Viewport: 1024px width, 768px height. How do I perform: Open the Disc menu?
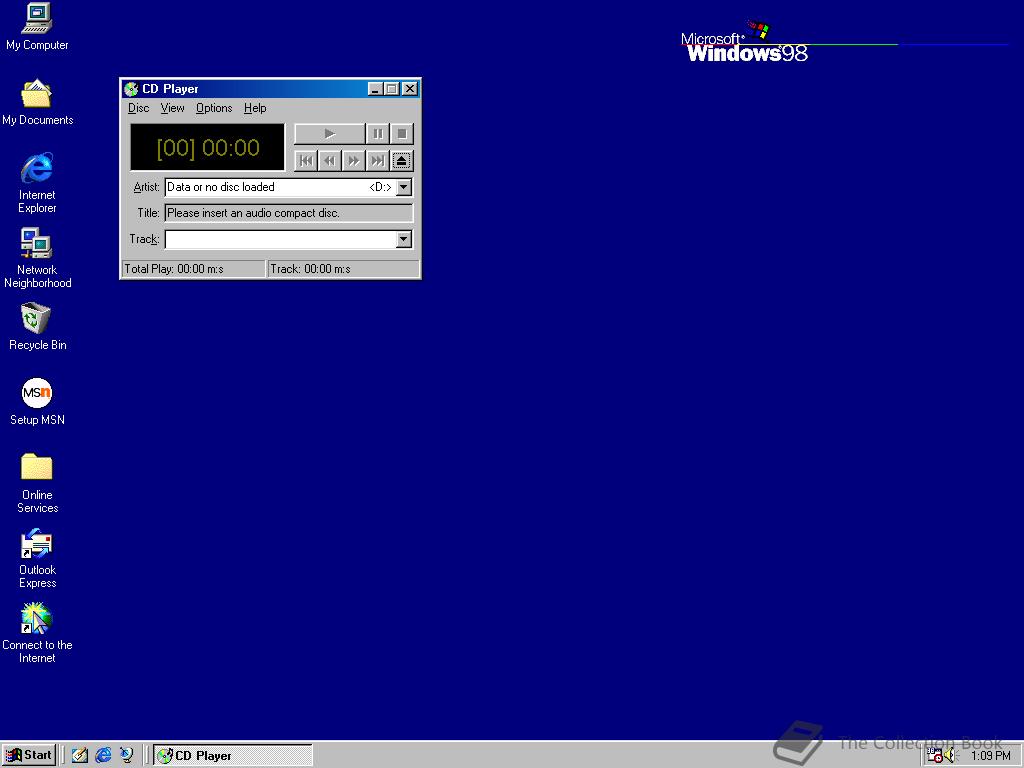point(138,108)
